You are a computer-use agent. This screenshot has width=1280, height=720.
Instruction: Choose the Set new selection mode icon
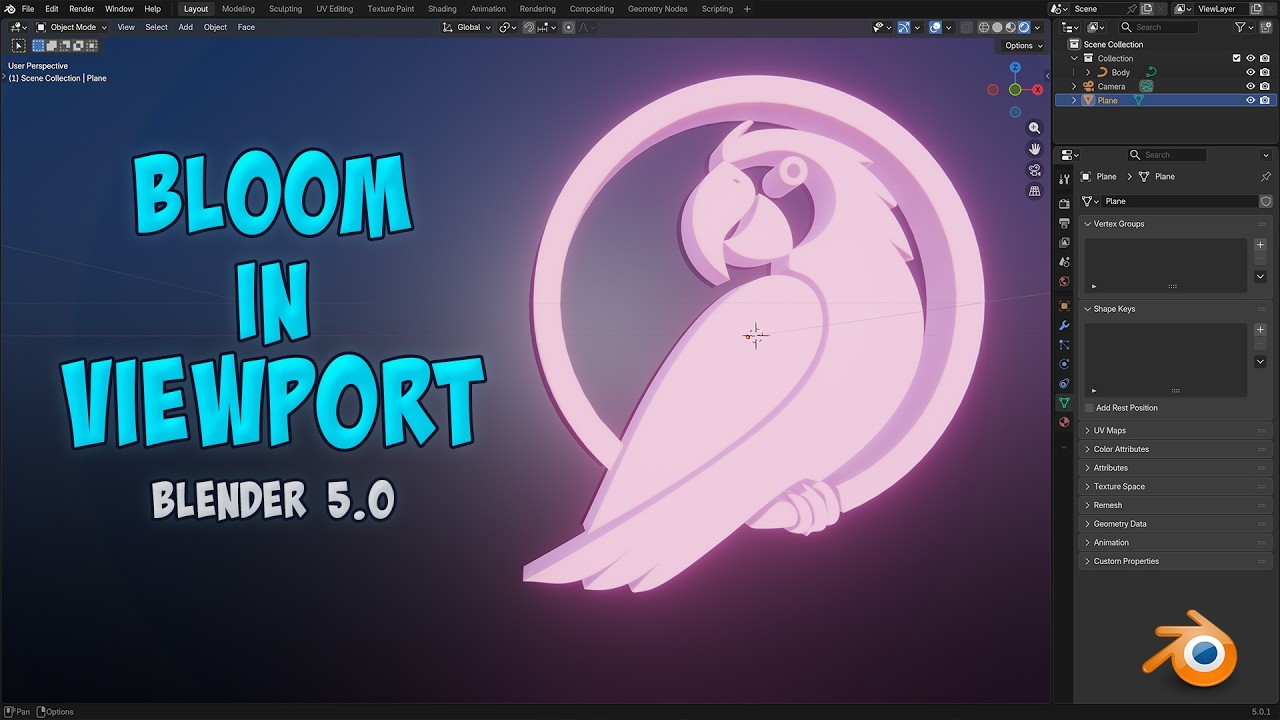point(39,45)
